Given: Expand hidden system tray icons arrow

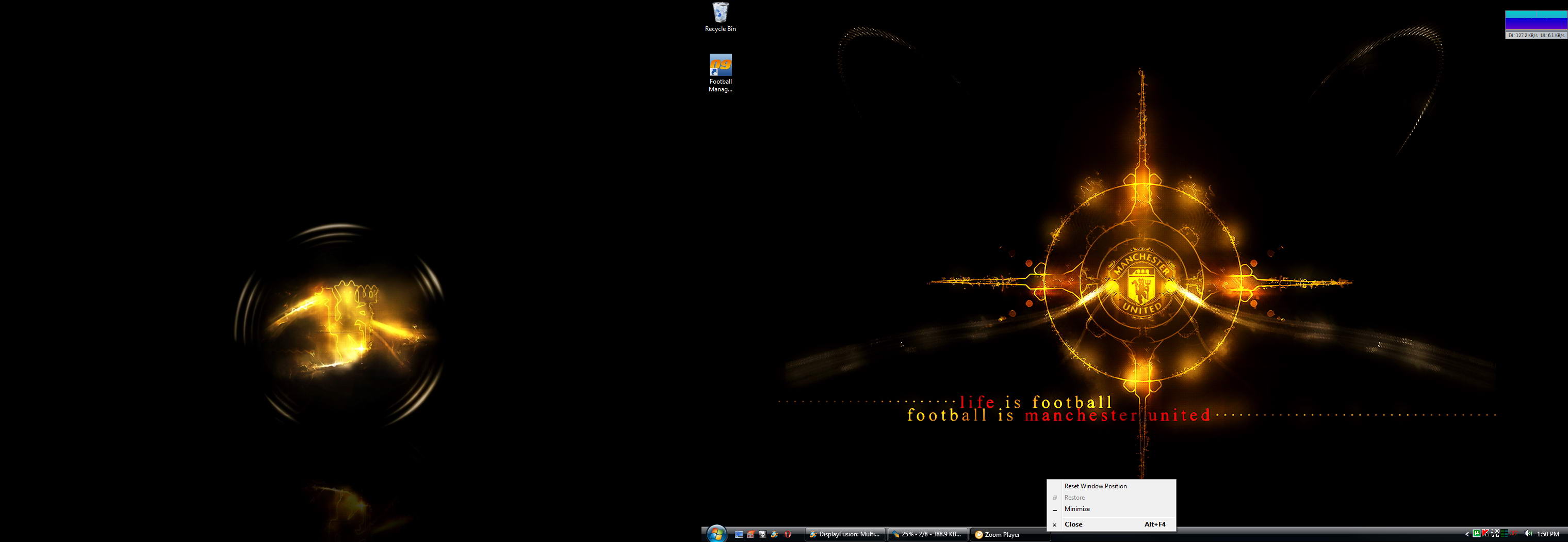Looking at the screenshot, I should click(x=1467, y=534).
